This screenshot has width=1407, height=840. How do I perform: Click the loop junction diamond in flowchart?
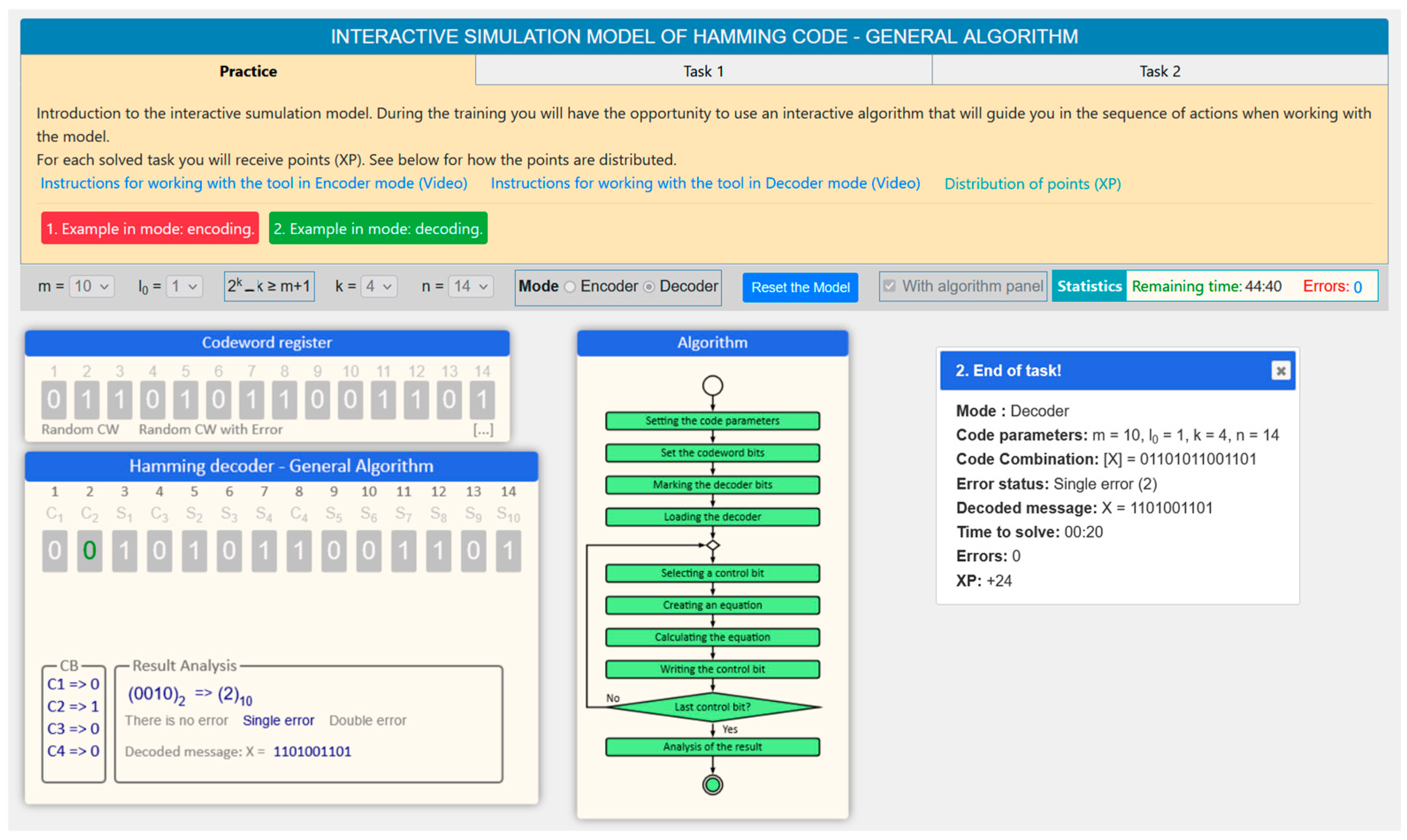coord(713,546)
